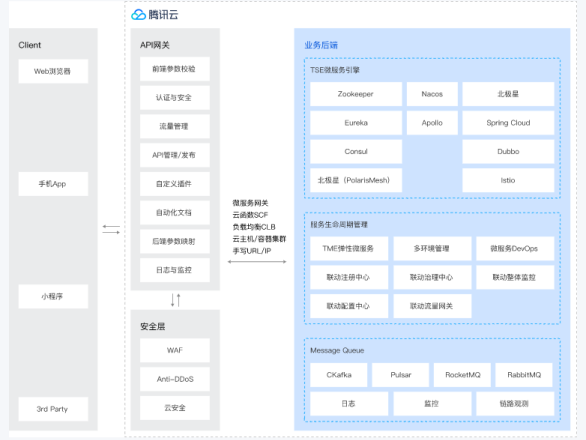
Task: Select the Dubbo box
Action: [508, 151]
